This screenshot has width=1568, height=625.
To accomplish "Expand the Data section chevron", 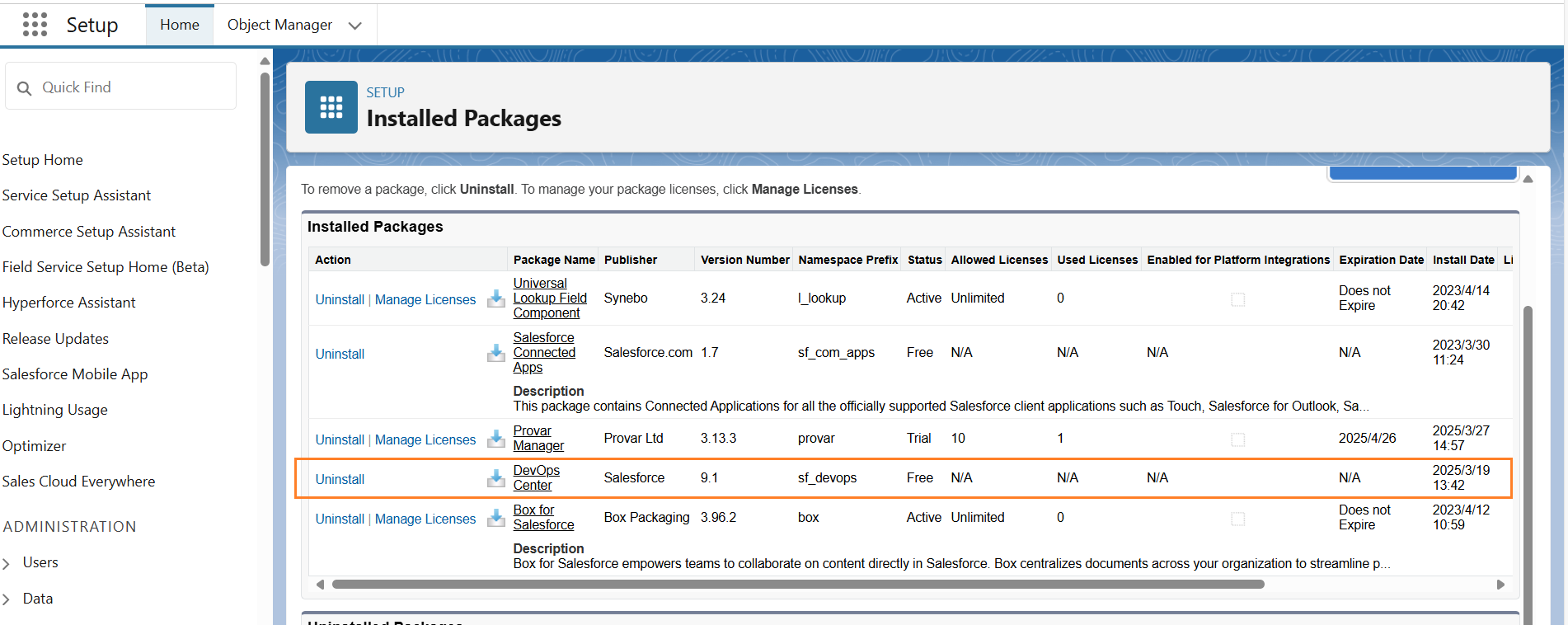I will point(7,599).
